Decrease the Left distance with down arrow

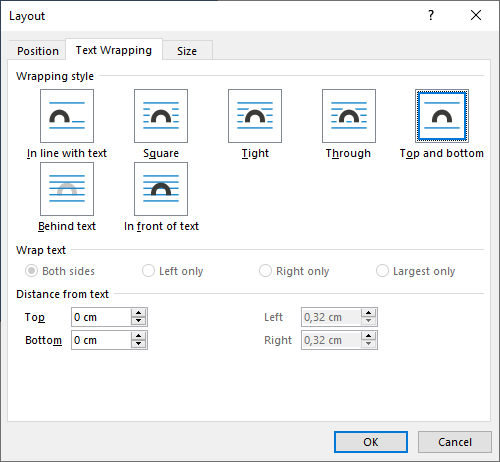pos(369,321)
